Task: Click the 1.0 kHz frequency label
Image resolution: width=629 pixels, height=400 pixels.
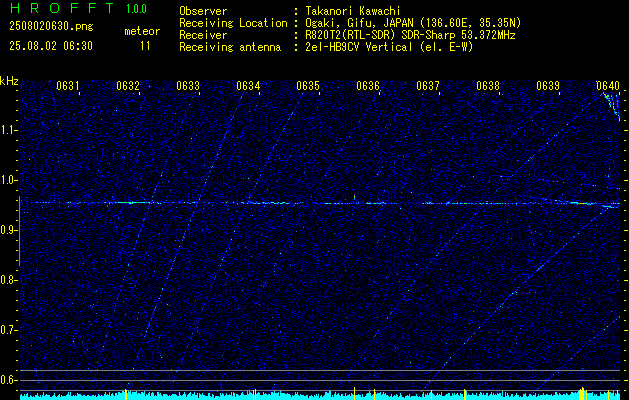Action: click(8, 180)
